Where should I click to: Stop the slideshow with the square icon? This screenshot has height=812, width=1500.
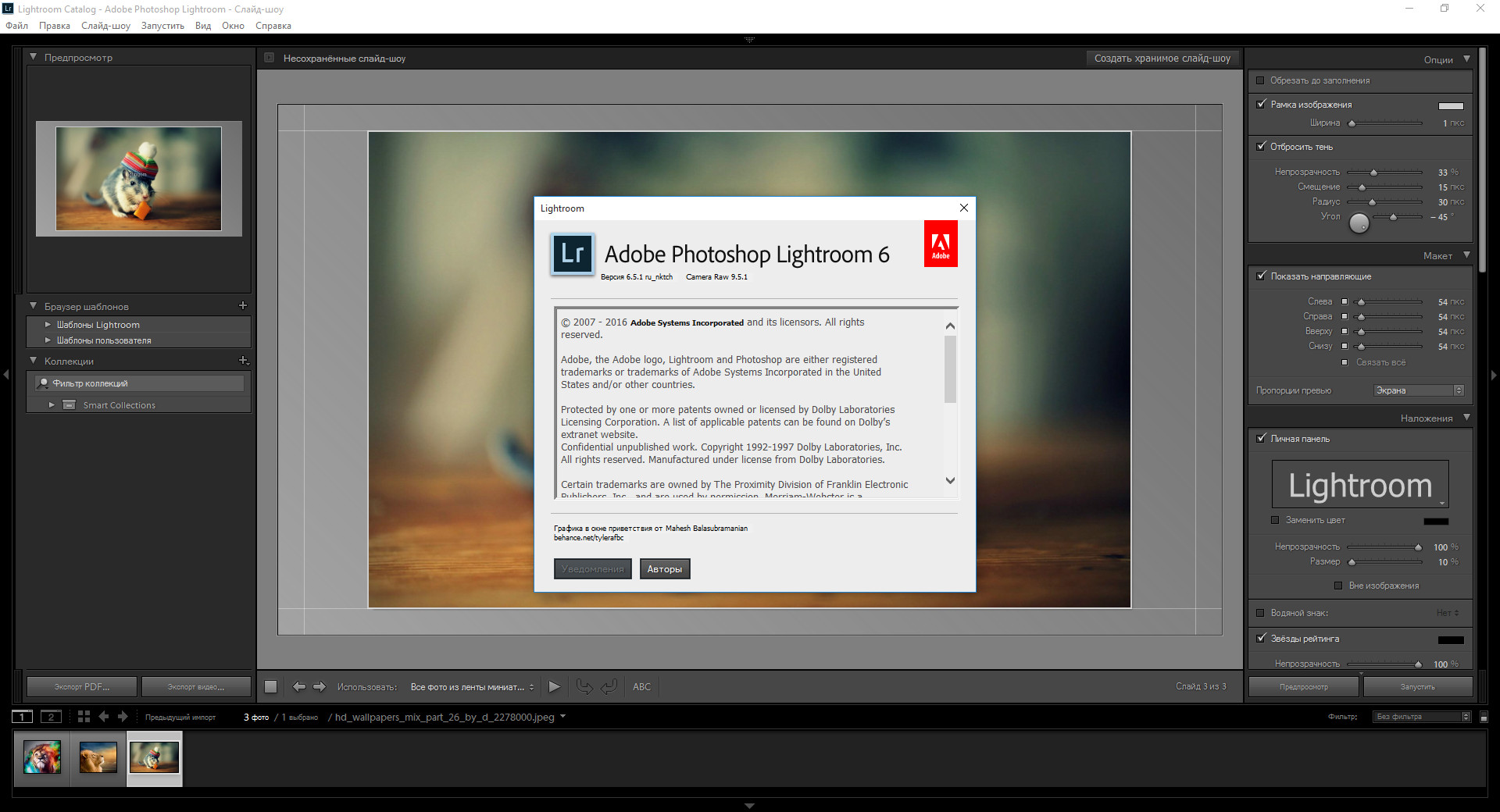tap(270, 687)
